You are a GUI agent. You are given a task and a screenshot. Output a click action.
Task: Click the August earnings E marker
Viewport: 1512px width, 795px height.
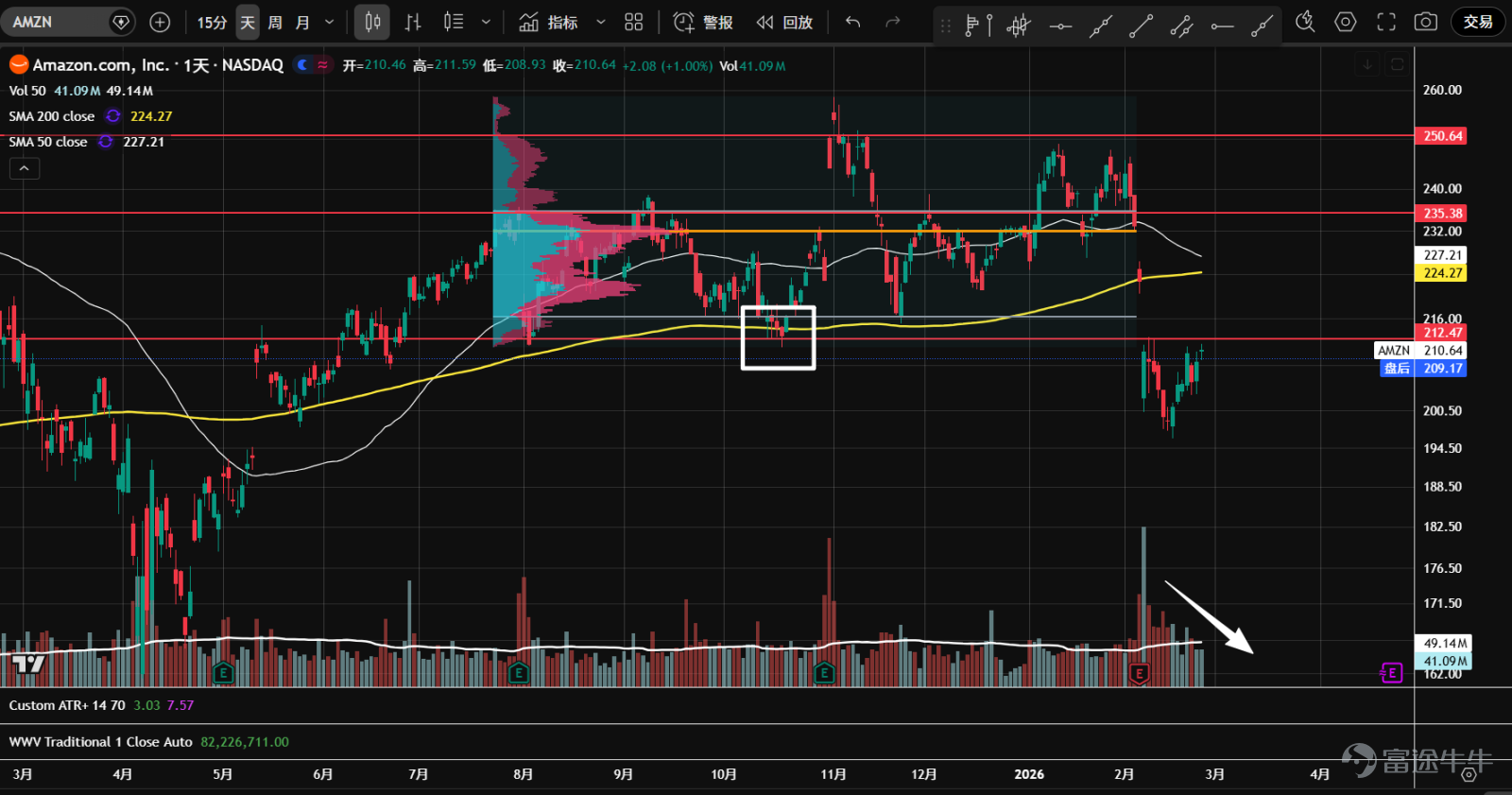pos(518,673)
